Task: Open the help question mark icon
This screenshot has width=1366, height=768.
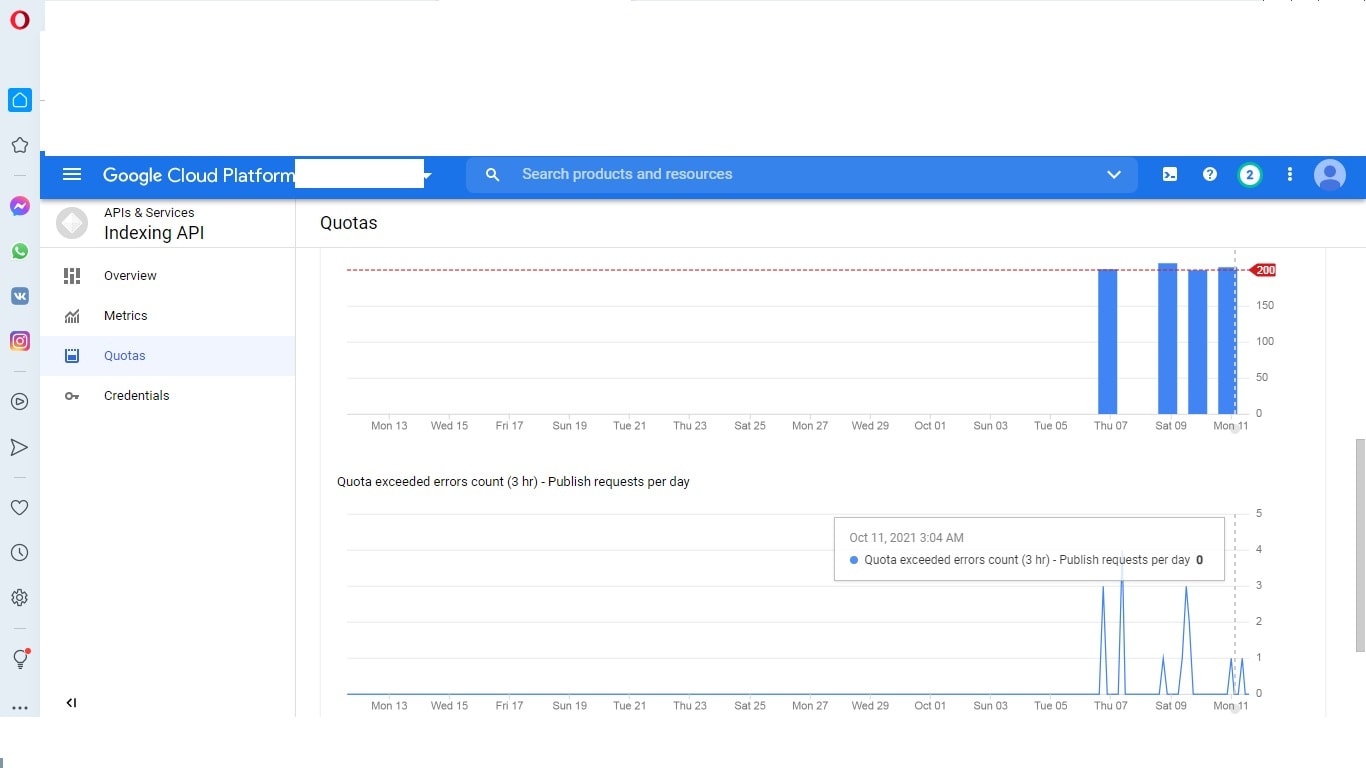Action: [x=1210, y=174]
